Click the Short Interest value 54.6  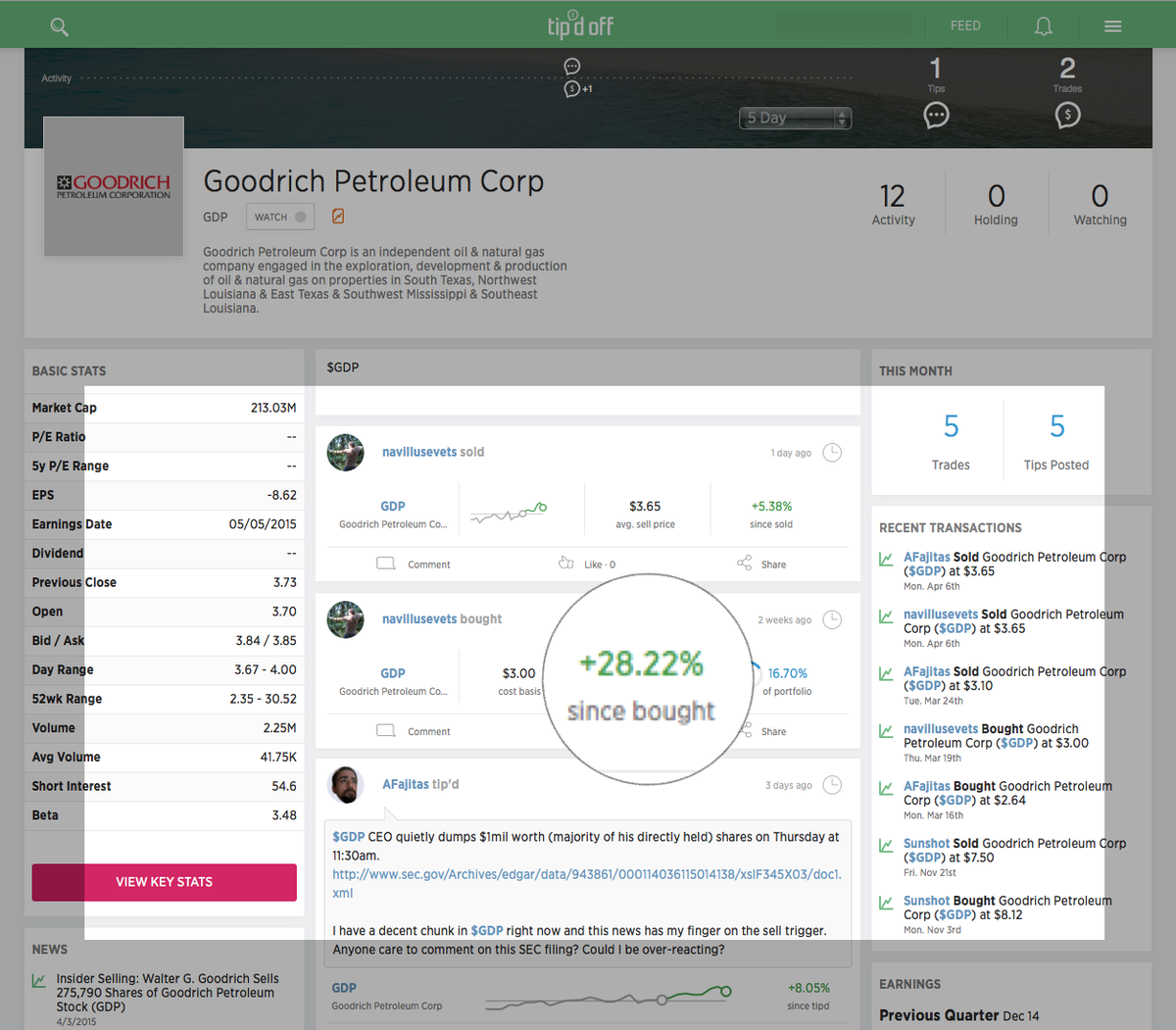tap(284, 786)
